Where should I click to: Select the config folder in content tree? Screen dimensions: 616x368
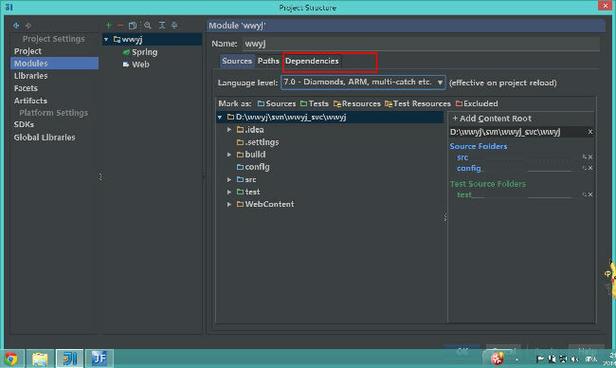[x=253, y=167]
